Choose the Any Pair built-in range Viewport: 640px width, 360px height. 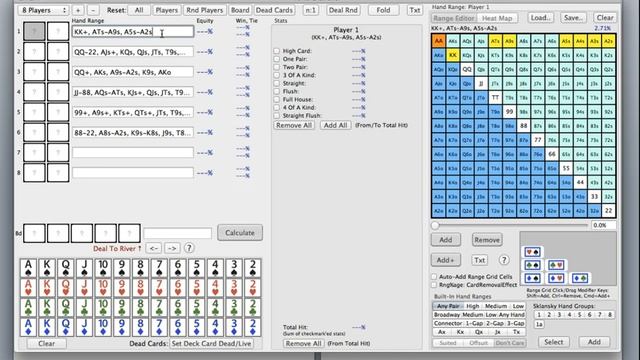pyautogui.click(x=448, y=306)
